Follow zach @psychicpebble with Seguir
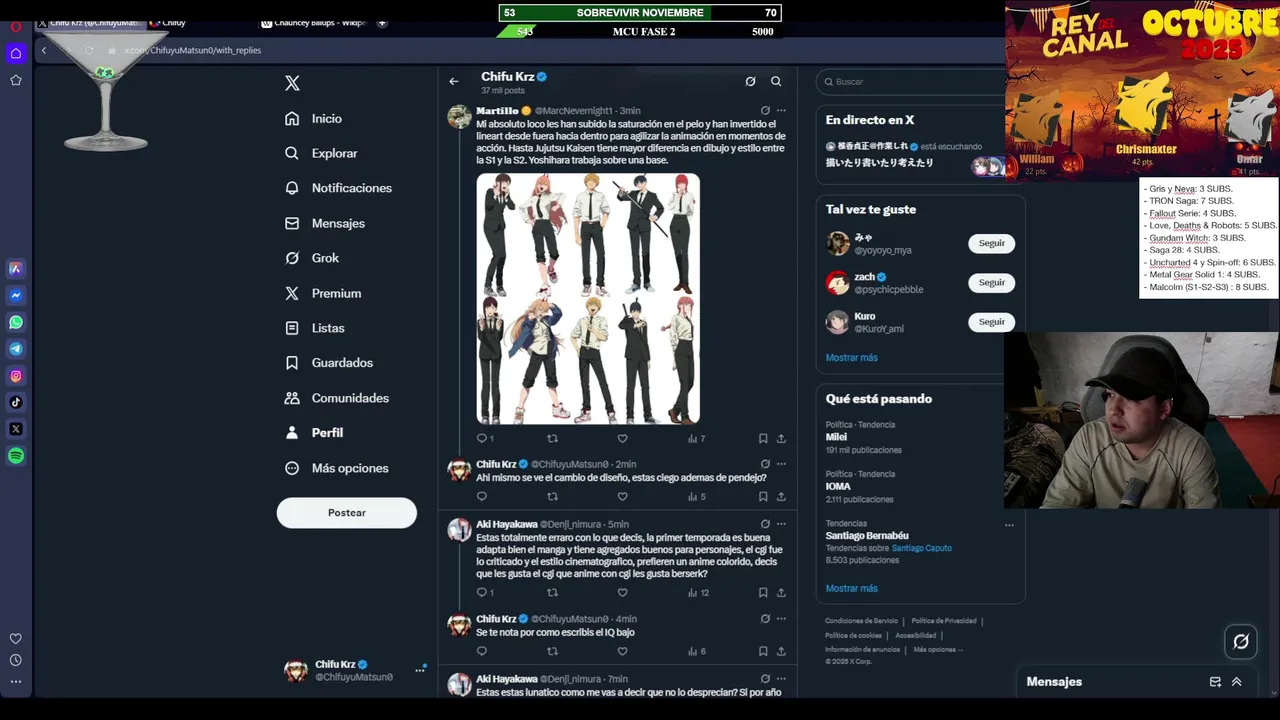Screen dimensions: 1280x720 (x=991, y=282)
